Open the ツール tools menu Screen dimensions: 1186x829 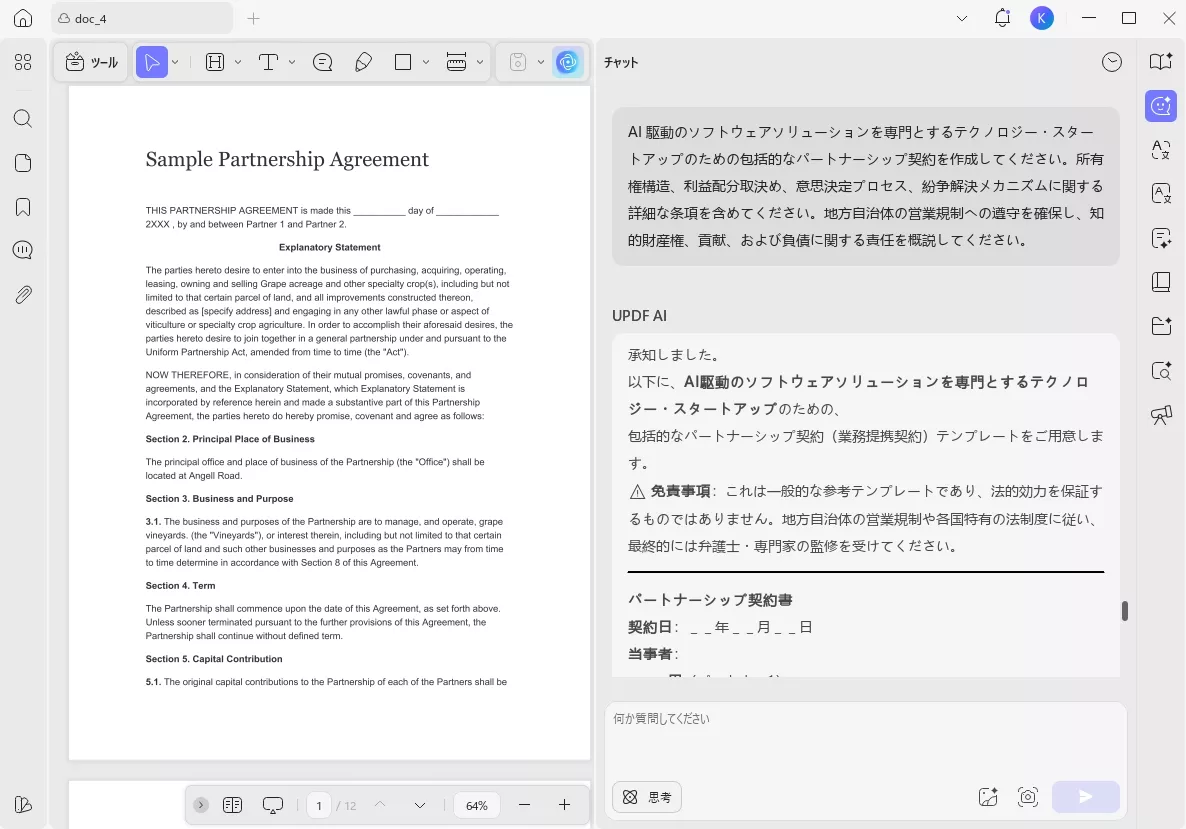tap(92, 62)
